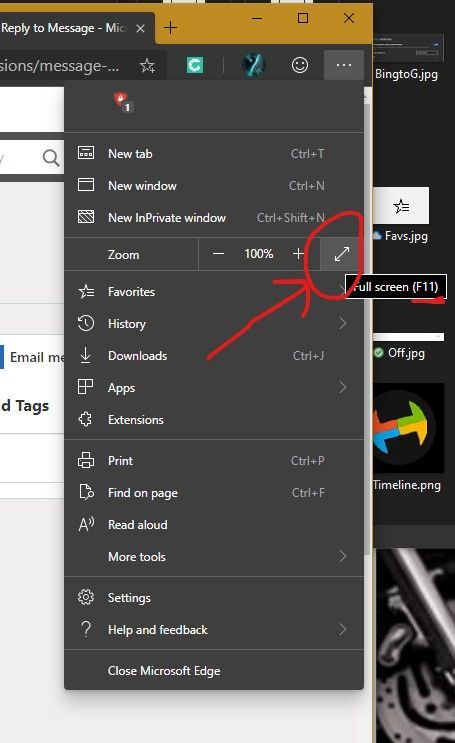Choose Read aloud option
455x743 pixels.
214,525
